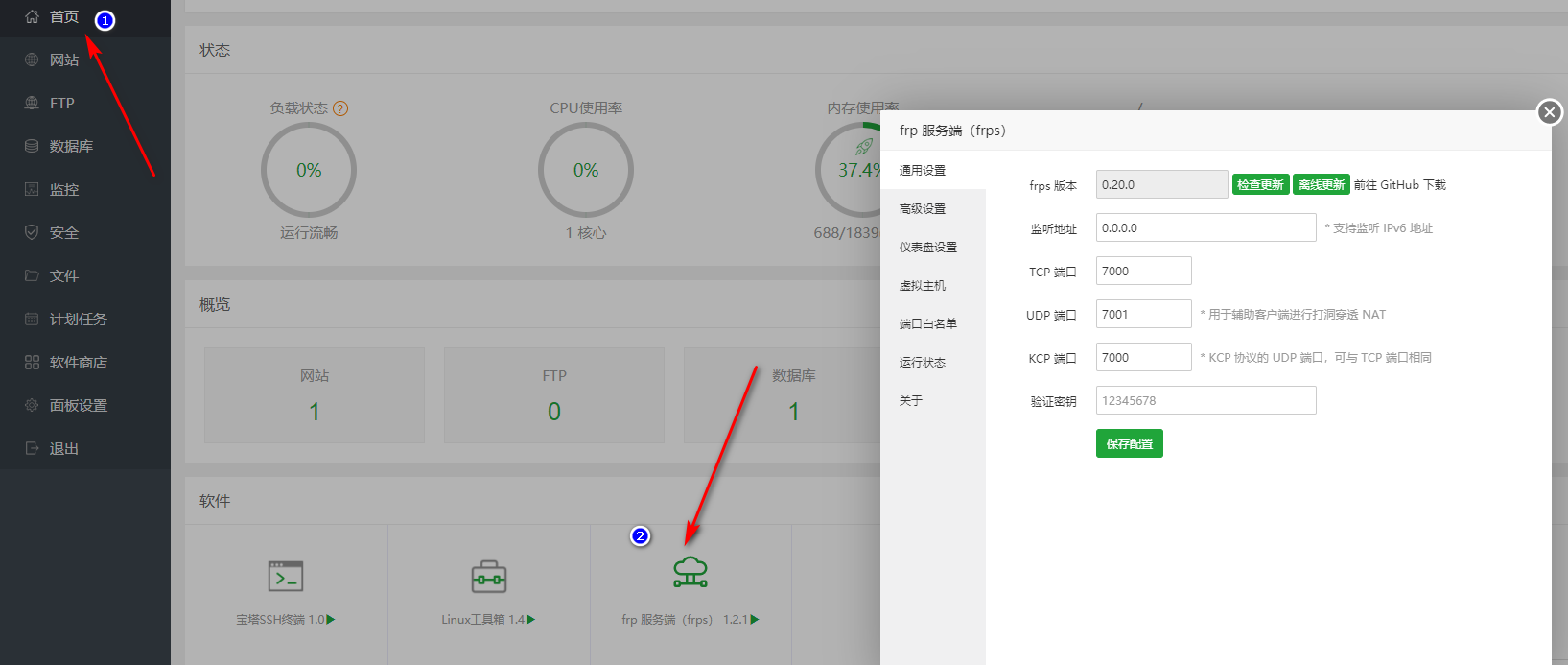
Task: Click the 网站 overview card showing 1
Action: click(315, 395)
